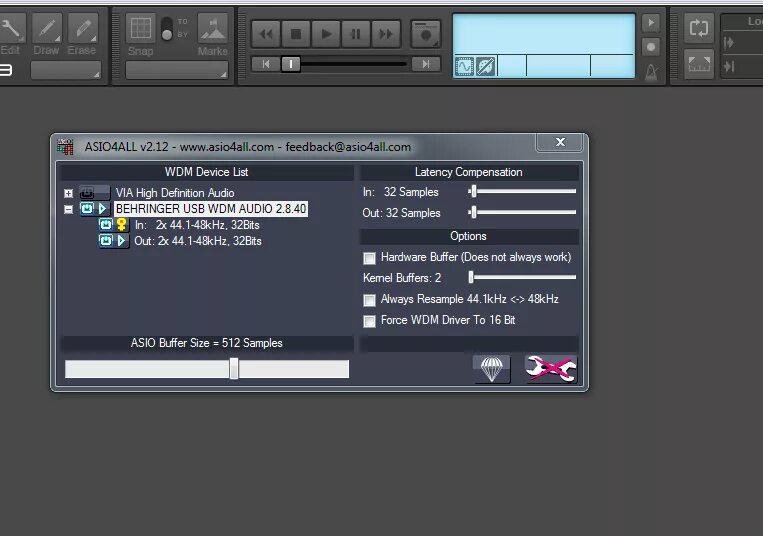The height and width of the screenshot is (536, 763).
Task: Toggle the crossed-out icon in time display
Action: coord(486,66)
